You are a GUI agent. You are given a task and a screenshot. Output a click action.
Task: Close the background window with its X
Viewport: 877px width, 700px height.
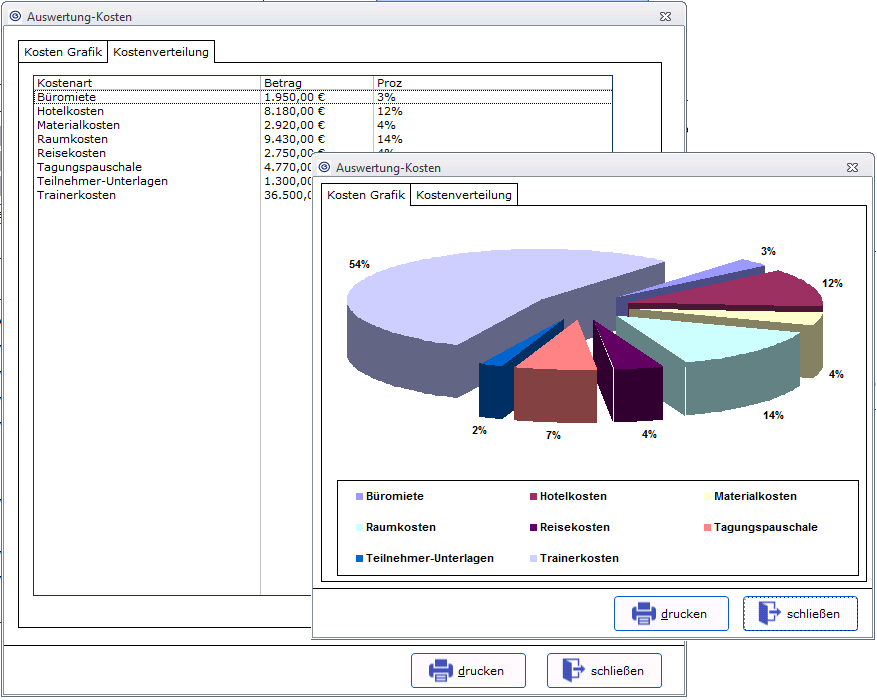664,17
